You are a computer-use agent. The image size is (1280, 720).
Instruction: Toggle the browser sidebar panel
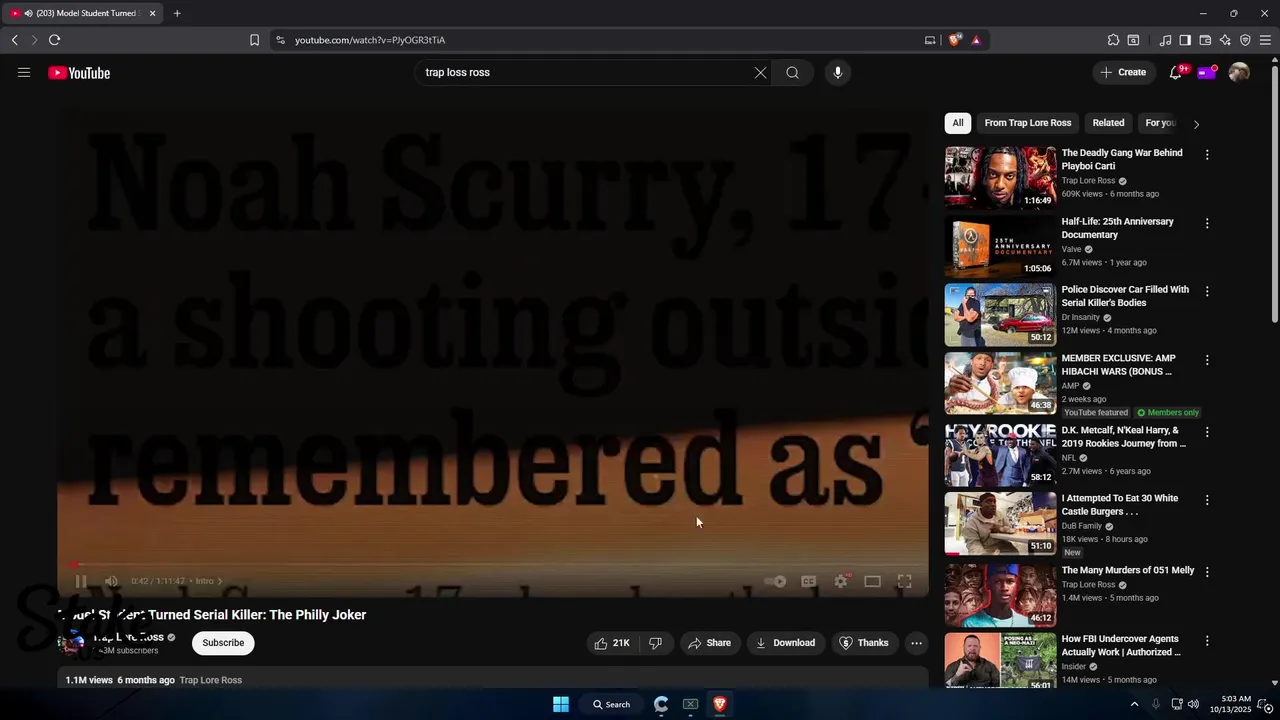1185,40
